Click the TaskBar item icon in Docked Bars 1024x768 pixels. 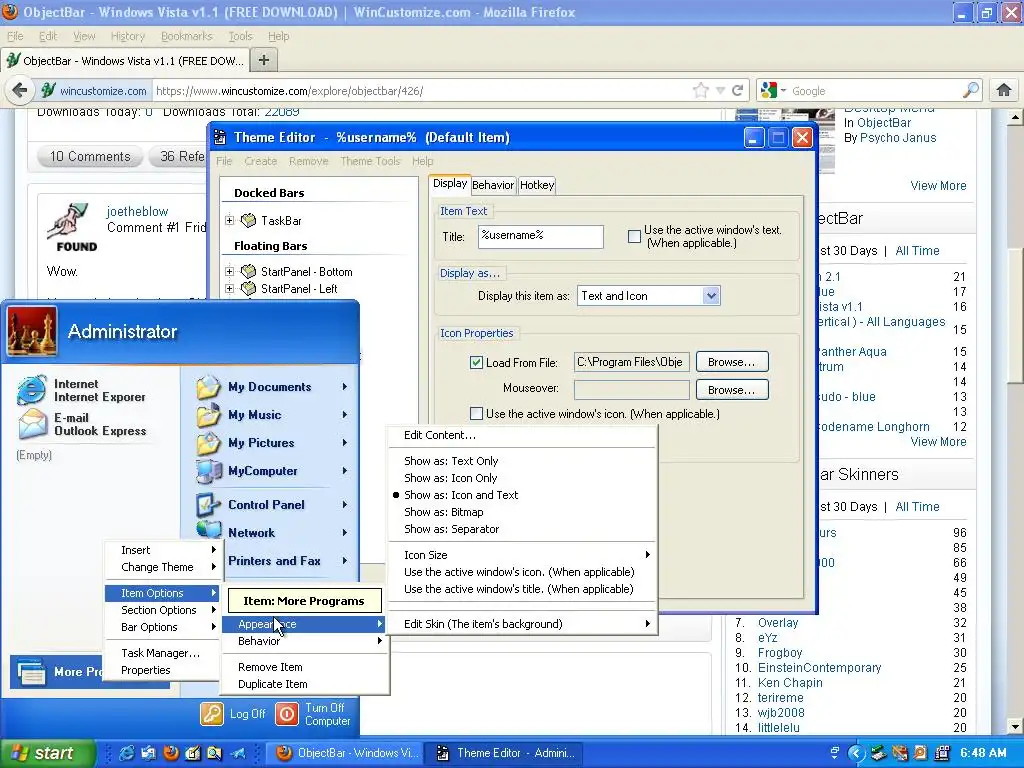click(x=248, y=220)
